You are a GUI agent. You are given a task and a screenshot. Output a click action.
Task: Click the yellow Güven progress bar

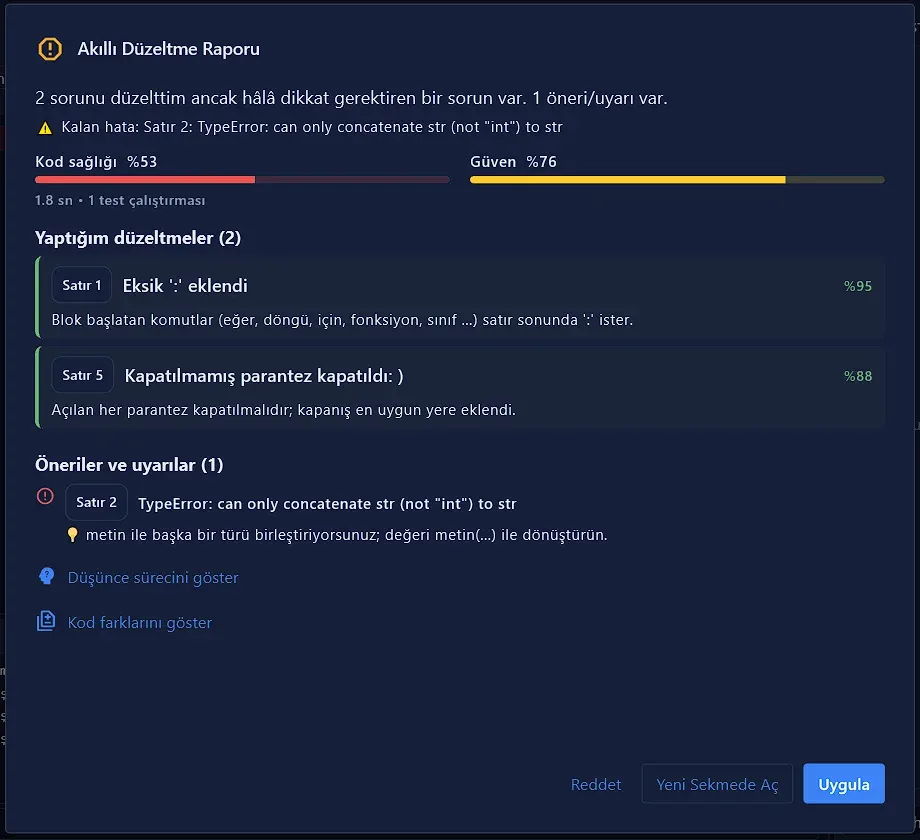point(677,179)
